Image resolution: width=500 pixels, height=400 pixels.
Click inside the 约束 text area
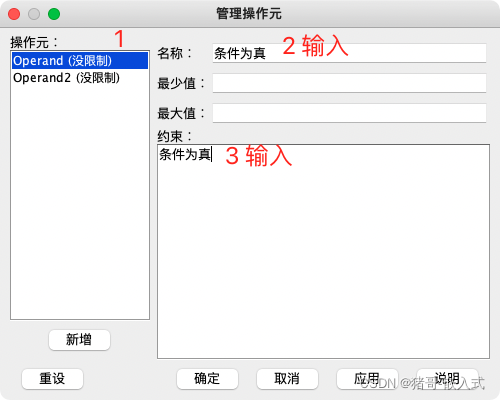point(323,252)
